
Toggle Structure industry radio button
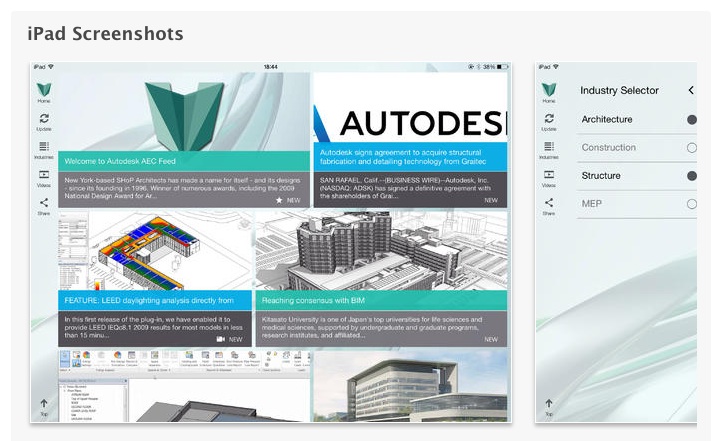tap(692, 176)
